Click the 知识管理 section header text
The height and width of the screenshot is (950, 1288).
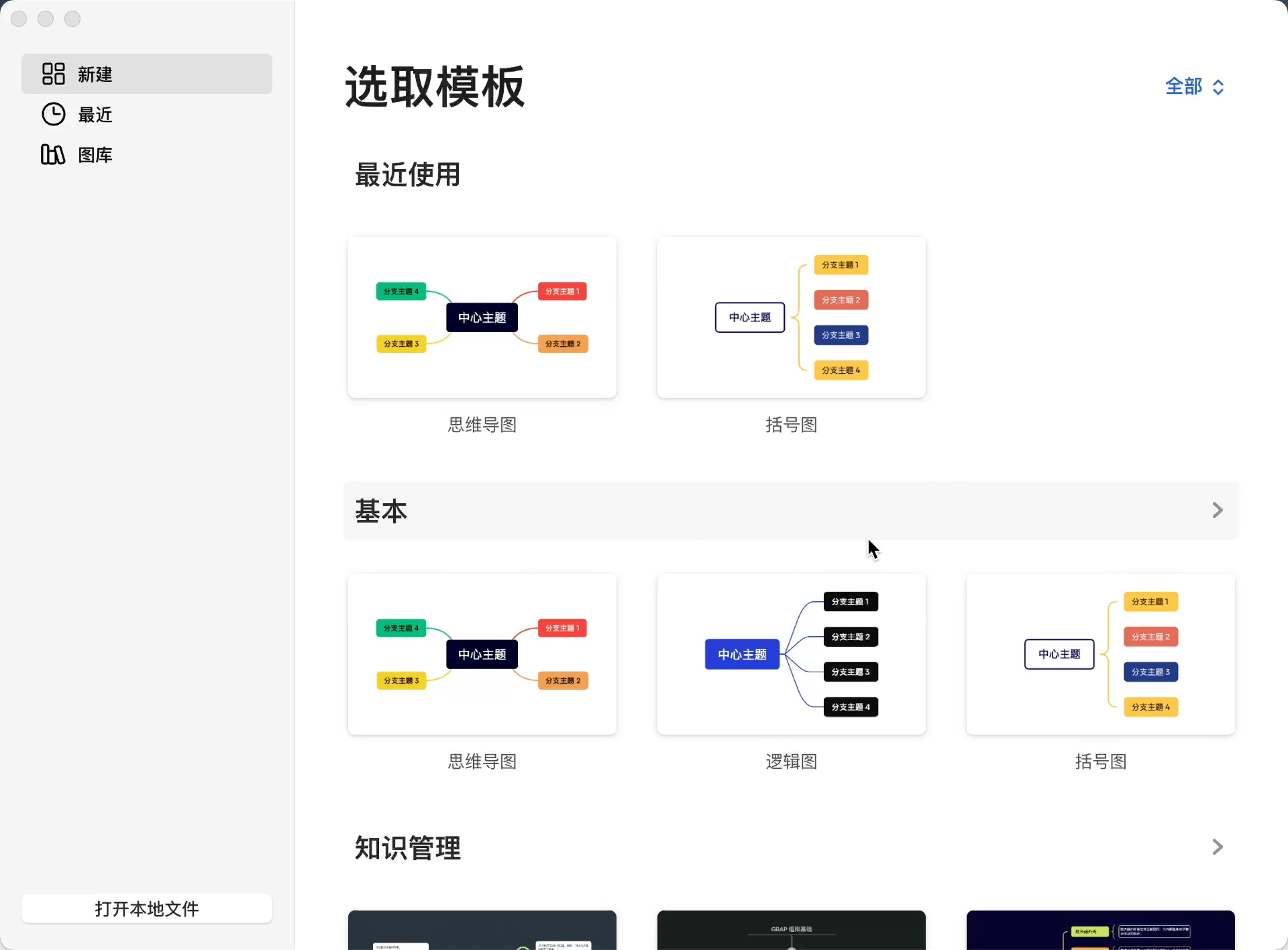[408, 848]
